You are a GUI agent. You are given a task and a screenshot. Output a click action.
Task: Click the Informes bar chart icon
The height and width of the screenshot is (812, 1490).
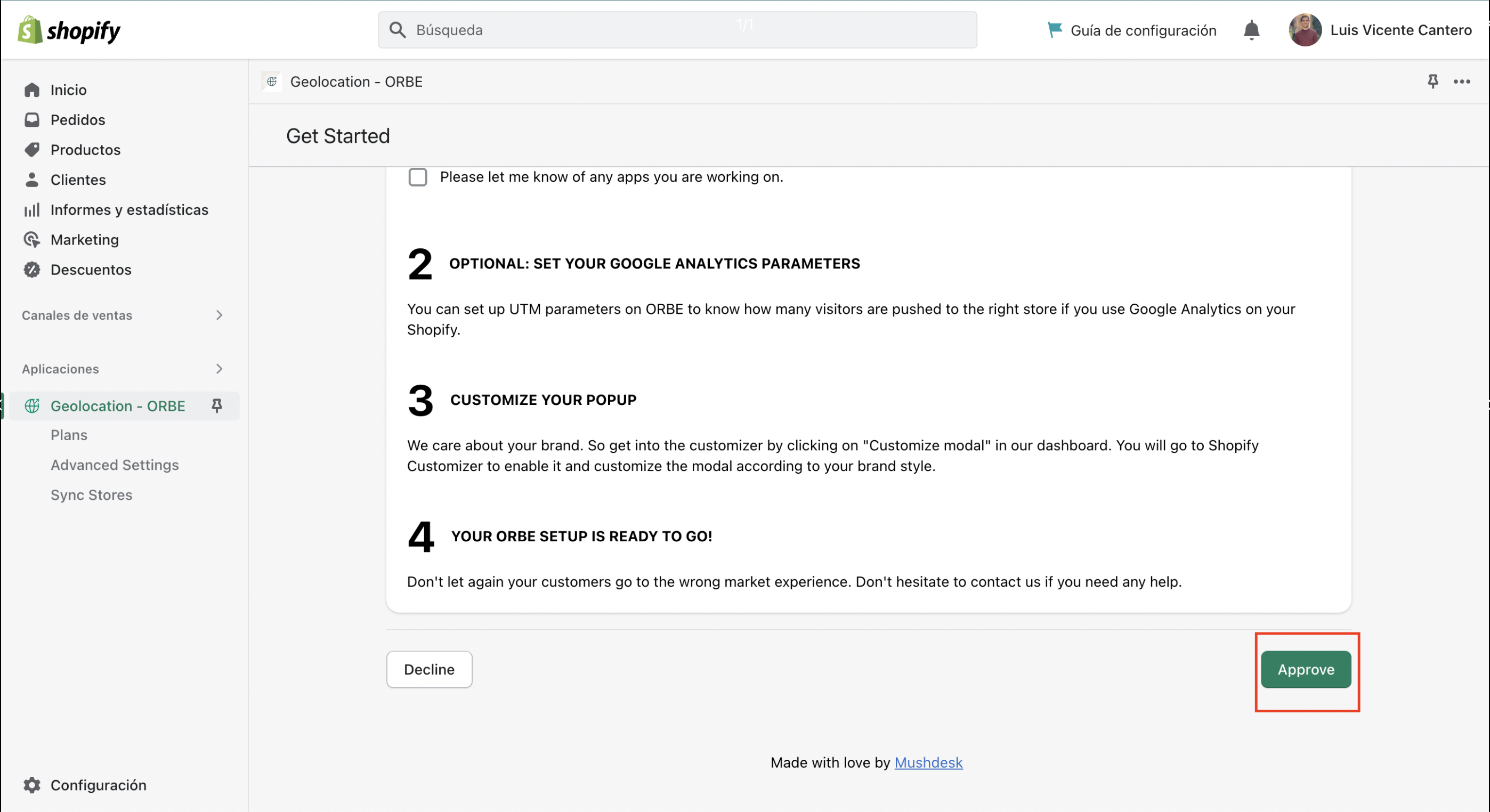point(32,209)
